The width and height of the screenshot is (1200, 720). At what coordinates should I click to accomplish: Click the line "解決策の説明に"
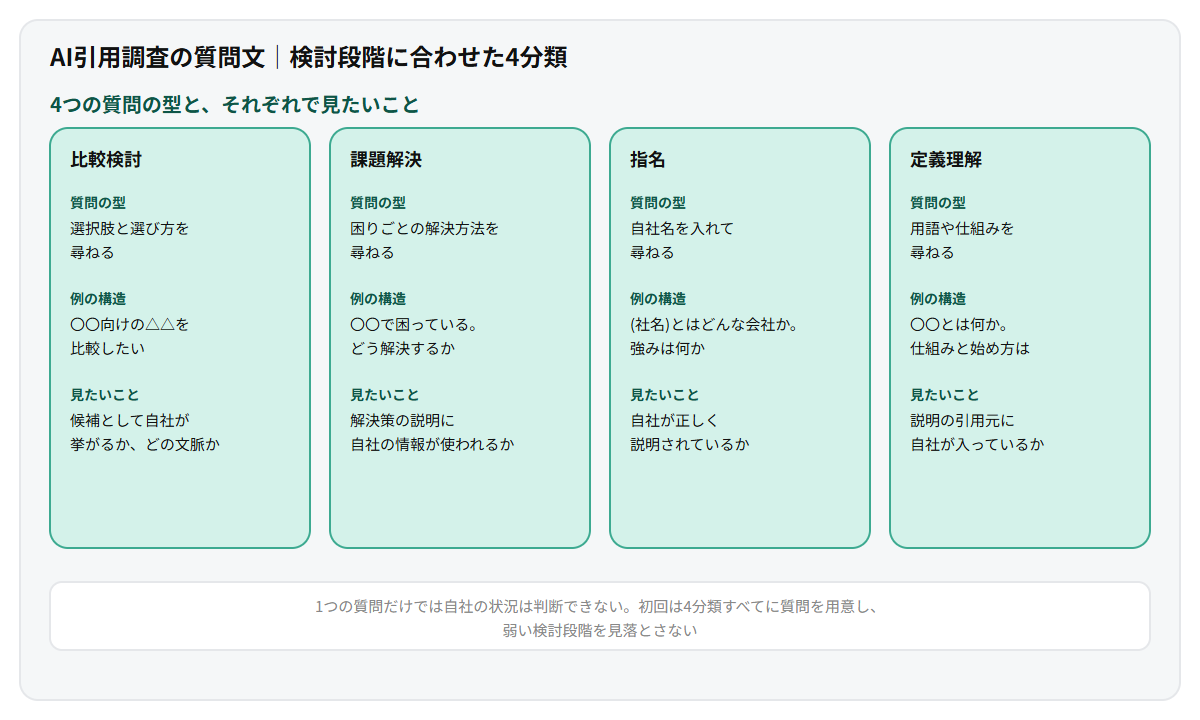(x=402, y=420)
